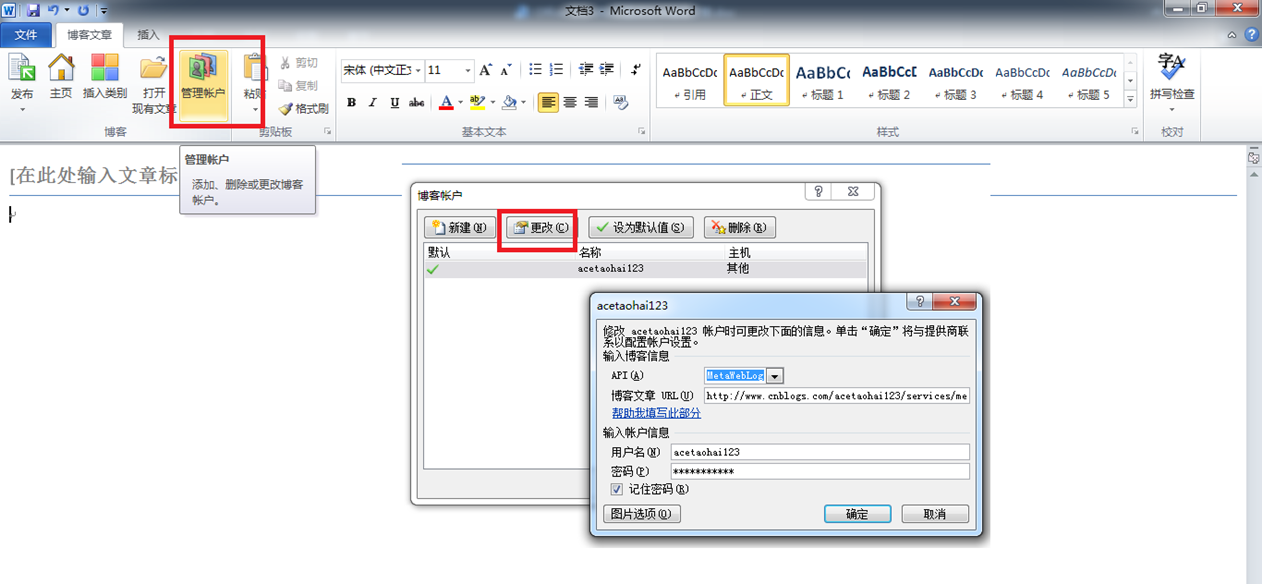
Task: Toggle Strikethrough (abc) formatting
Action: pos(417,102)
